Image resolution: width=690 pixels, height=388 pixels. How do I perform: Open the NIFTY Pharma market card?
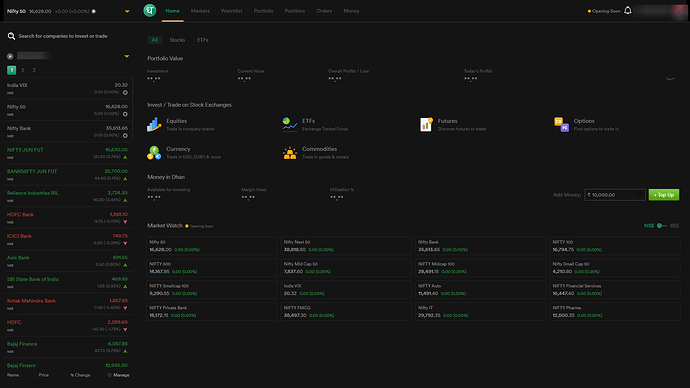(615, 311)
